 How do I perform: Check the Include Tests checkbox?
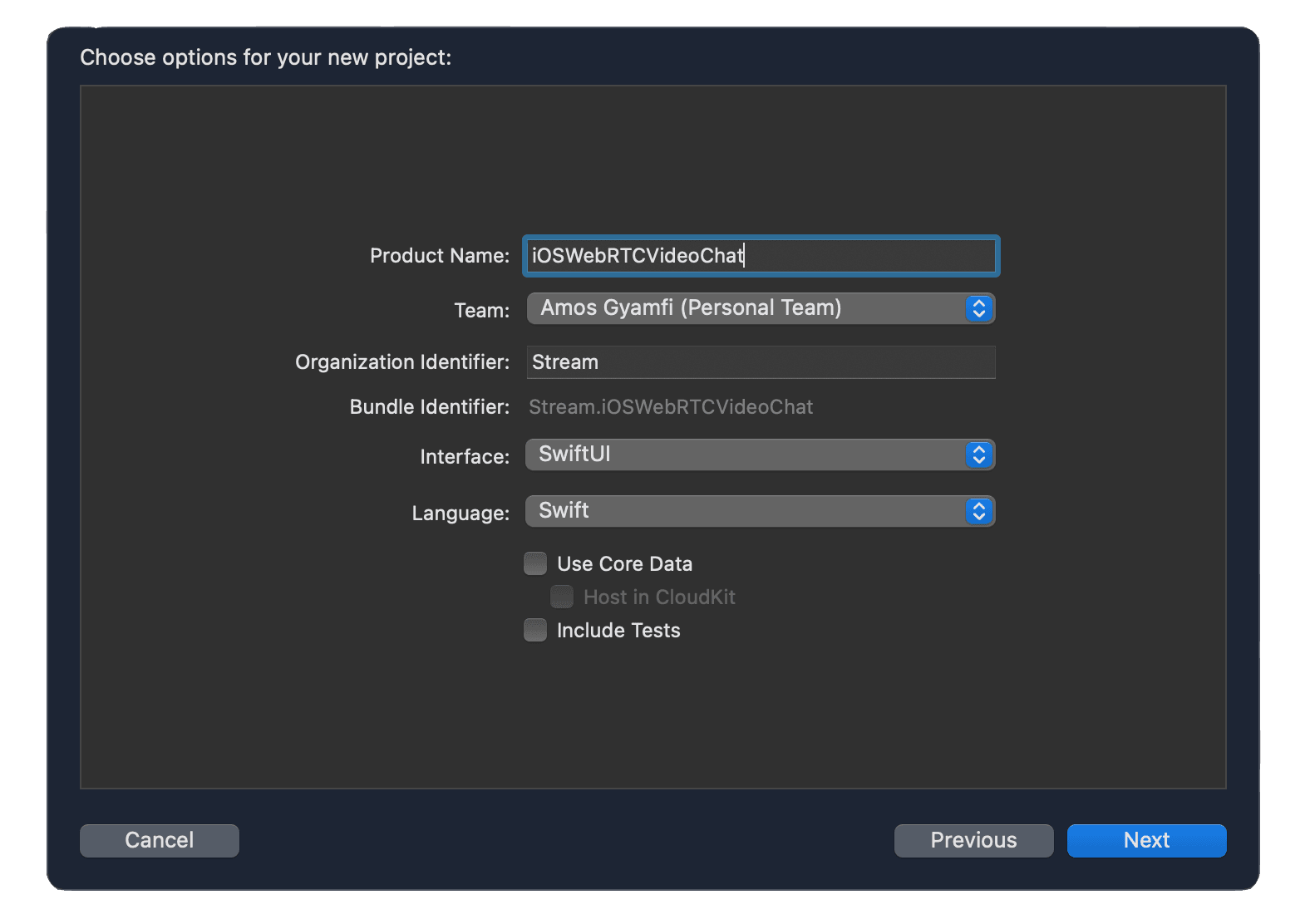tap(535, 630)
